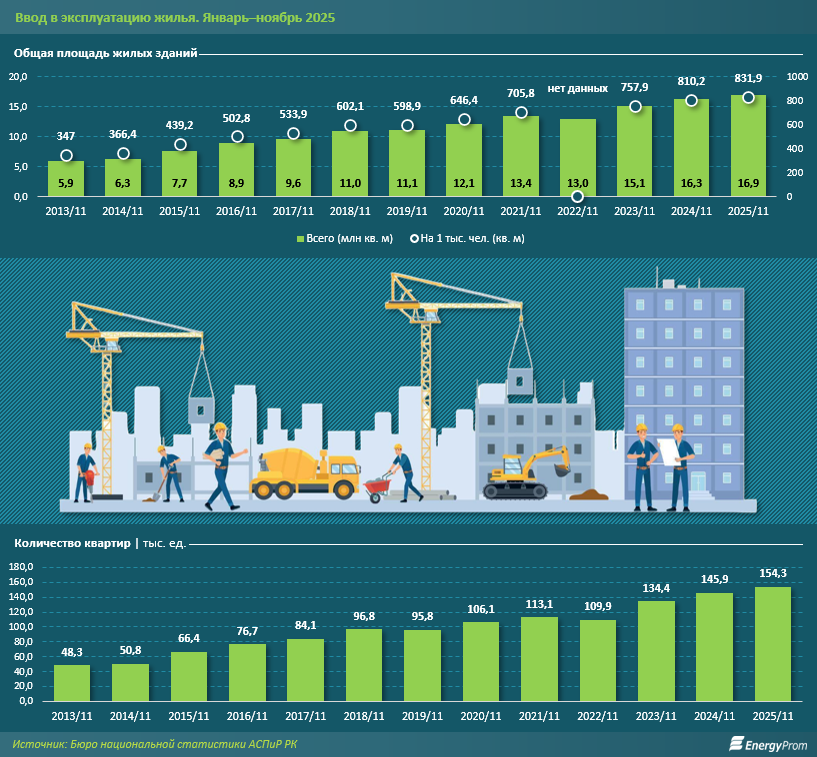The image size is (817, 757).
Task: Click the circle legend marker for На 1 тыс. чел.
Action: click(x=412, y=239)
